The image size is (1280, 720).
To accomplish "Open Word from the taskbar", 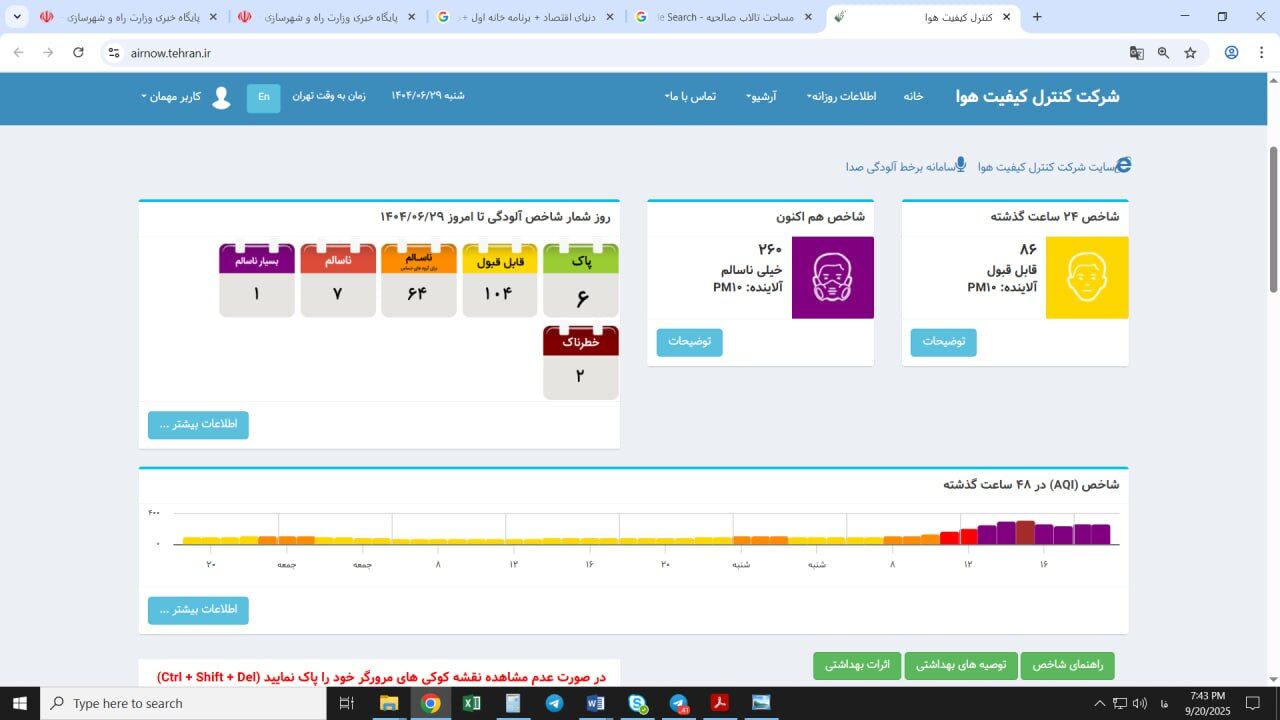I will click(x=595, y=703).
